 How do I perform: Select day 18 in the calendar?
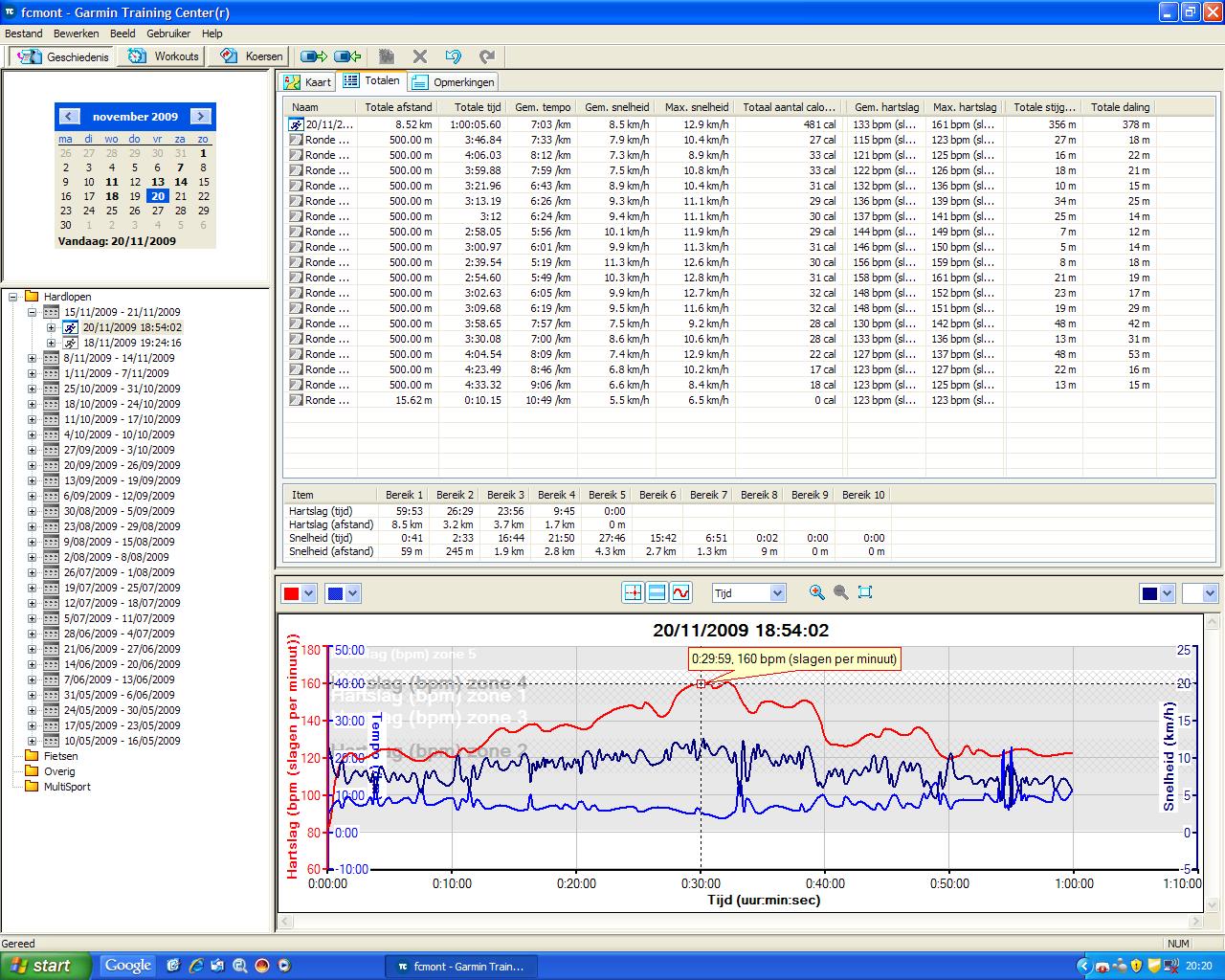click(x=112, y=197)
